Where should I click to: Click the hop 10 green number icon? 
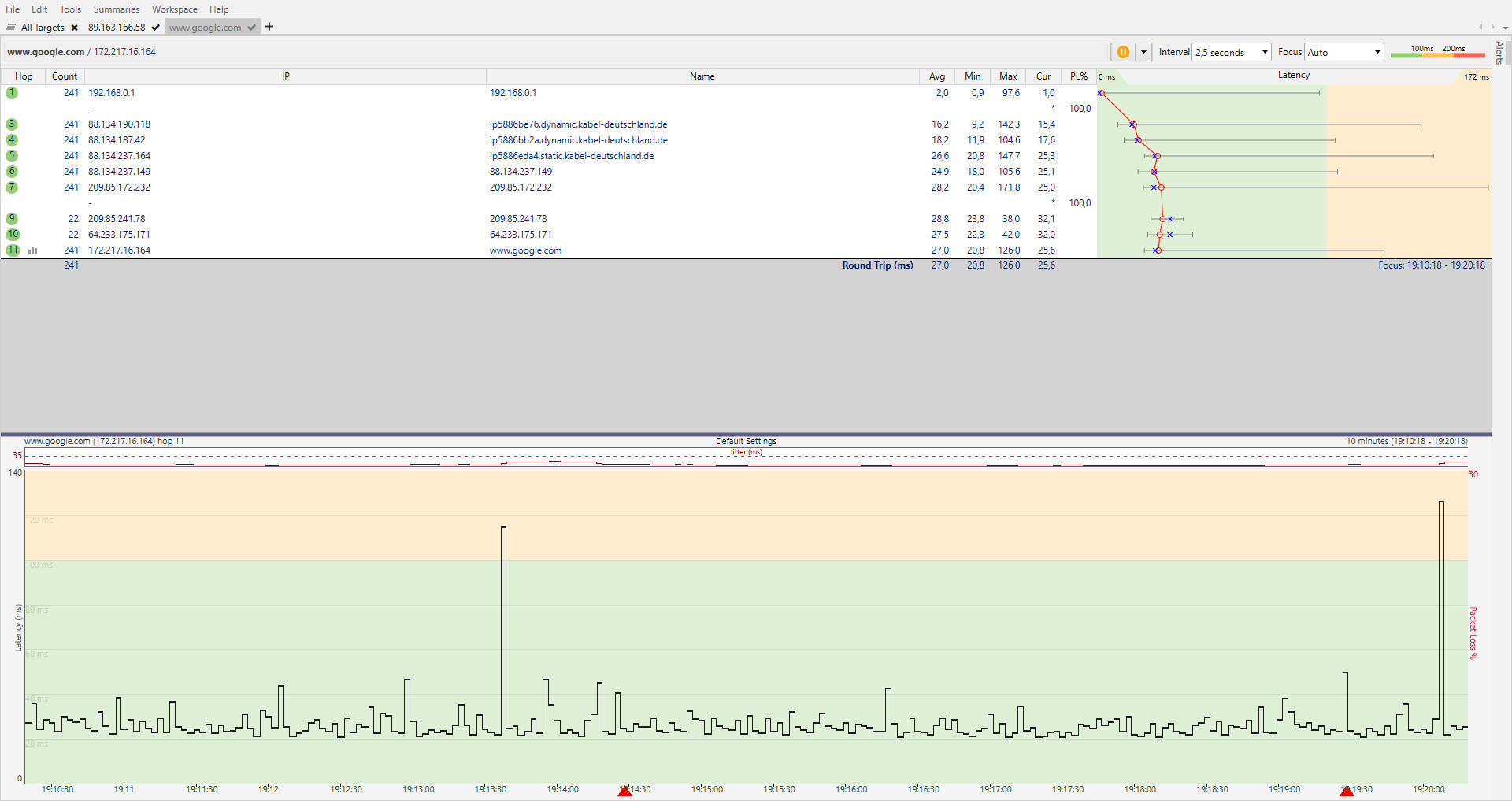[x=13, y=235]
